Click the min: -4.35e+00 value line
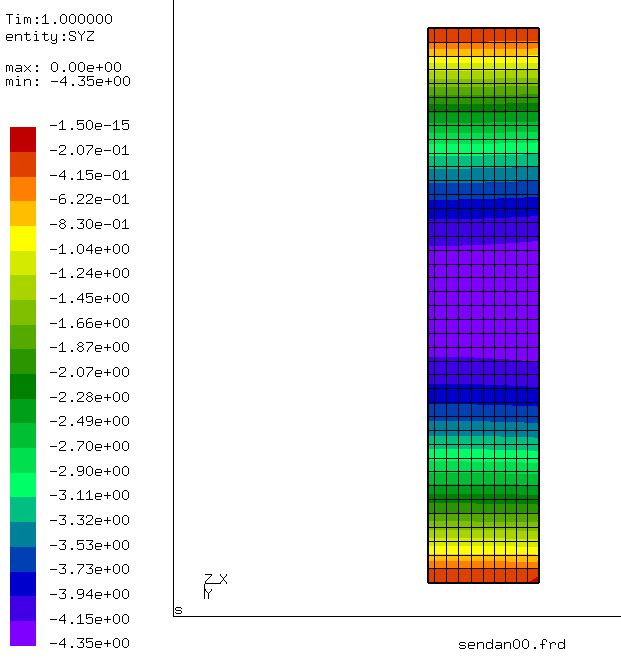621x662 pixels. coord(68,81)
